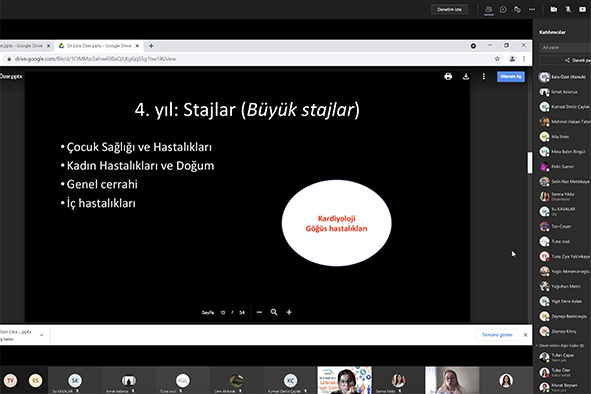Click the Tümünü göster link in downloads bar
This screenshot has width=591, height=394.
click(497, 335)
